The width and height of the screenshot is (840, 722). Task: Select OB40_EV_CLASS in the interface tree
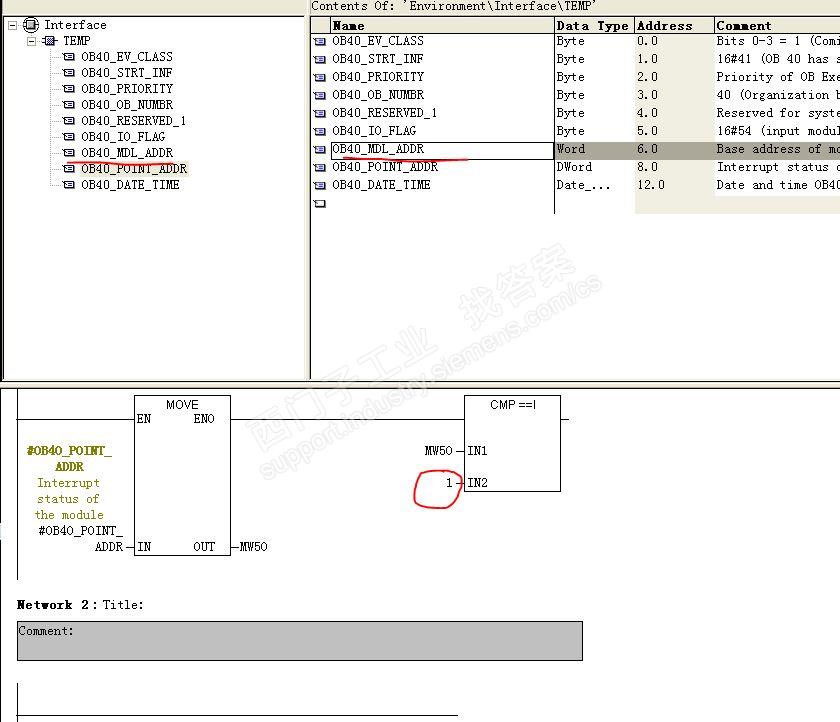click(127, 57)
